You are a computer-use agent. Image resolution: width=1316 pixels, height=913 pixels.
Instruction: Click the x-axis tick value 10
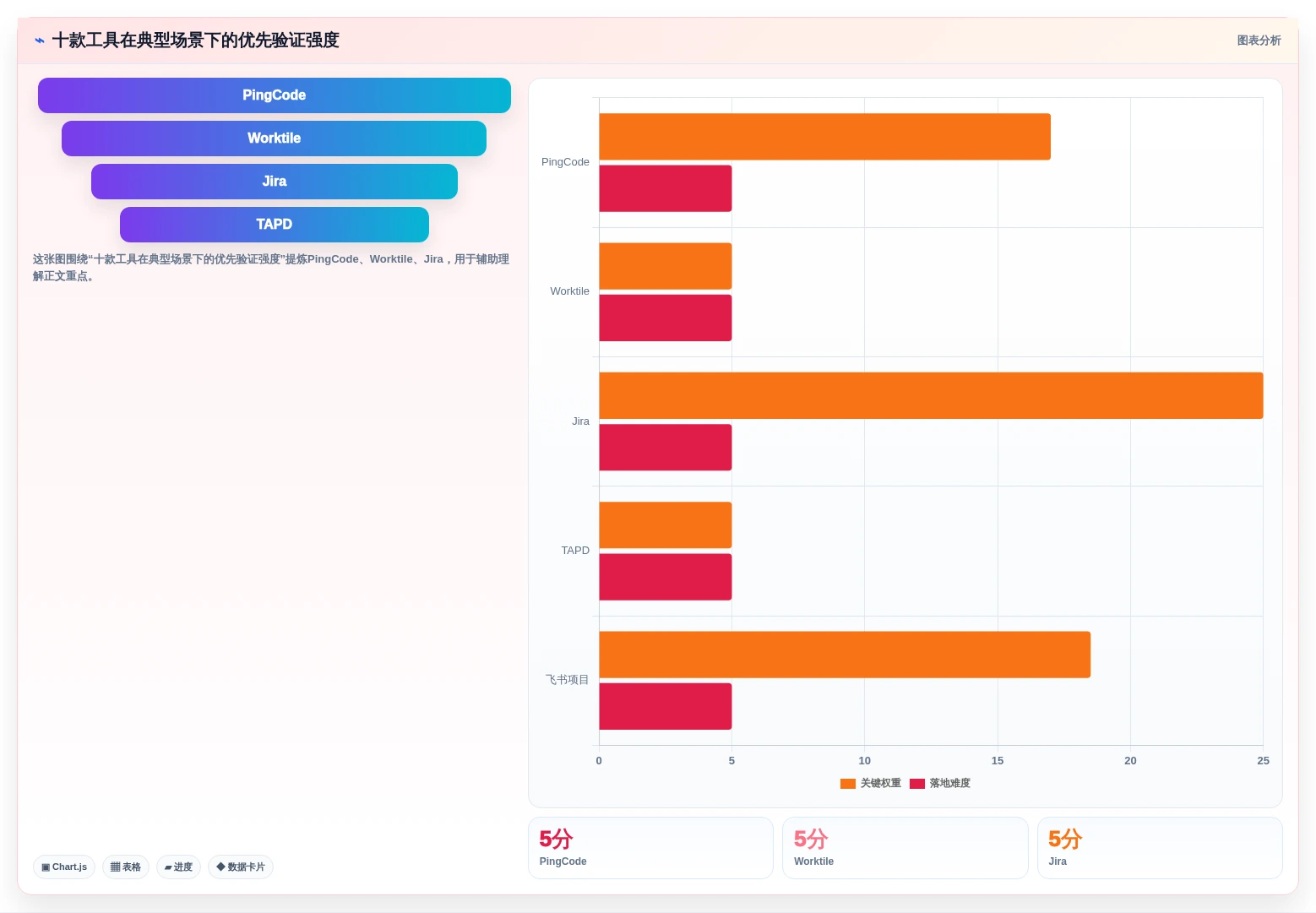[x=864, y=761]
